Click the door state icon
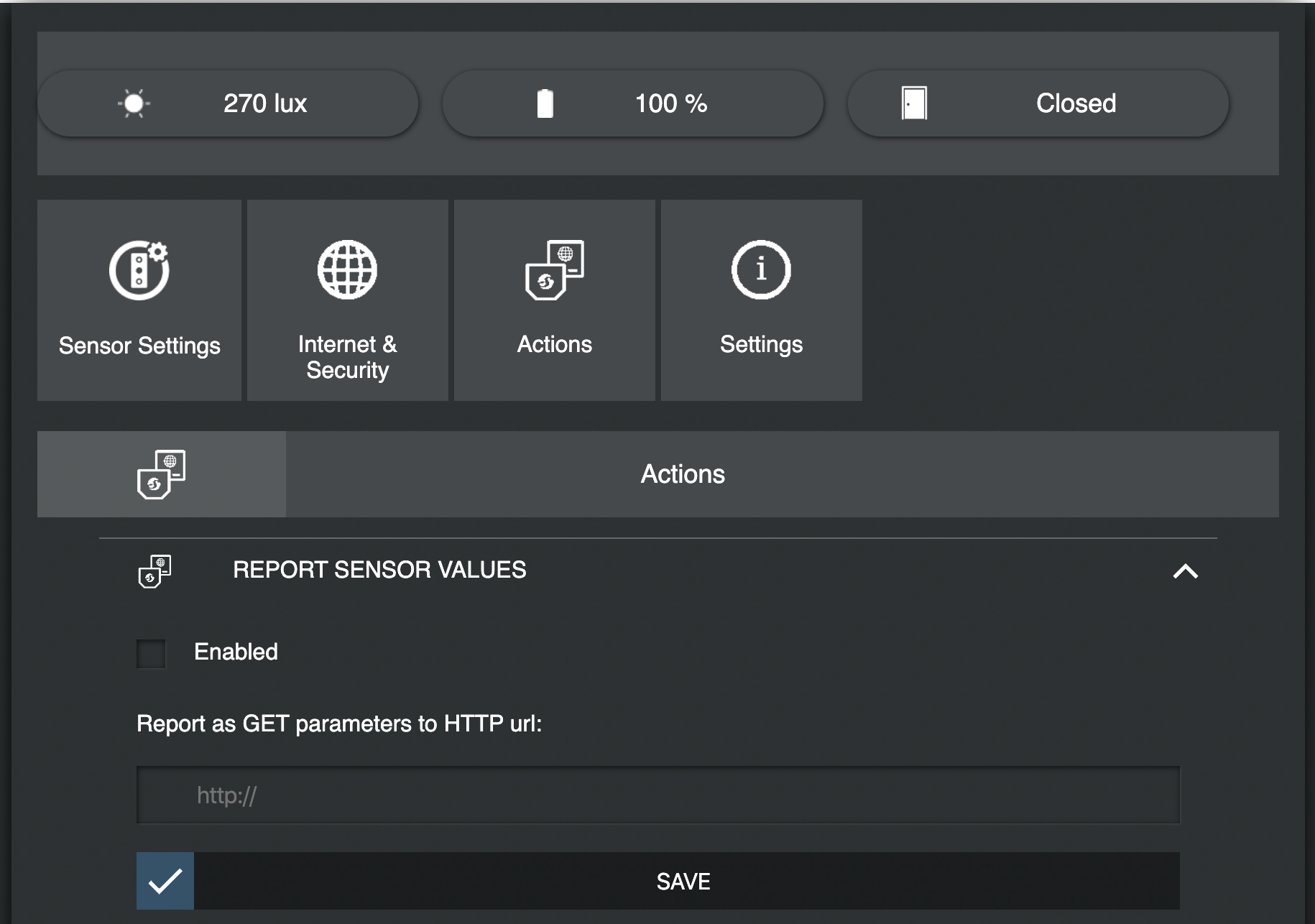1315x924 pixels. (914, 103)
